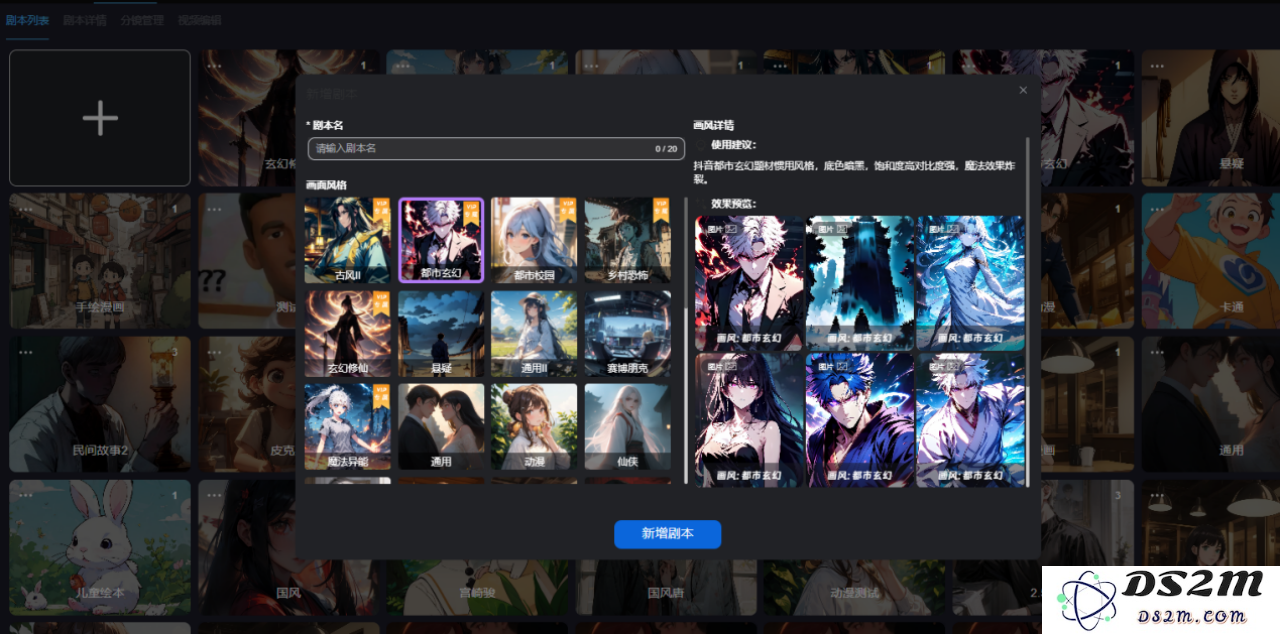Go to the 分镜管理 tab

pos(141,20)
